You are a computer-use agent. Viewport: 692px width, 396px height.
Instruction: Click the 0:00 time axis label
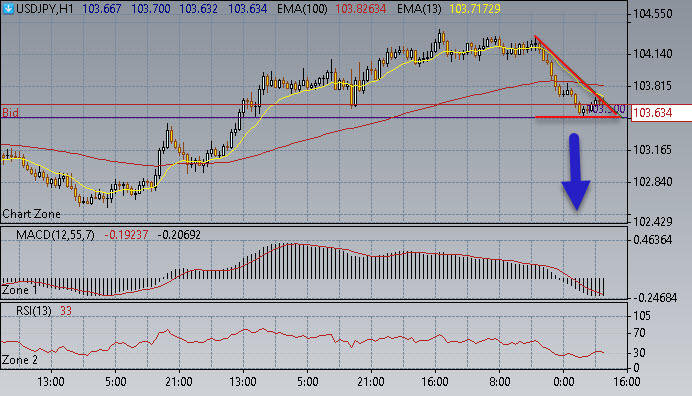(563, 381)
